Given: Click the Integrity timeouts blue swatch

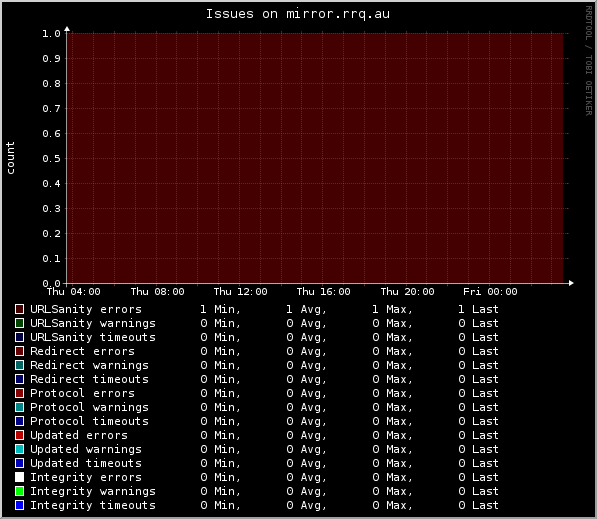Looking at the screenshot, I should 19,505.
